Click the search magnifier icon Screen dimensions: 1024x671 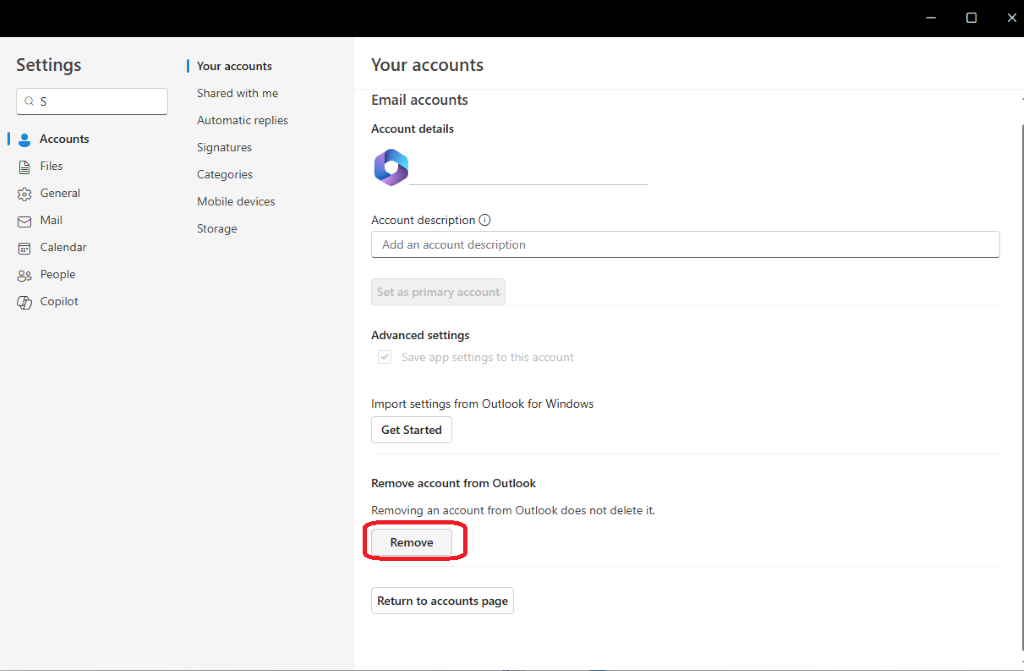coord(29,101)
